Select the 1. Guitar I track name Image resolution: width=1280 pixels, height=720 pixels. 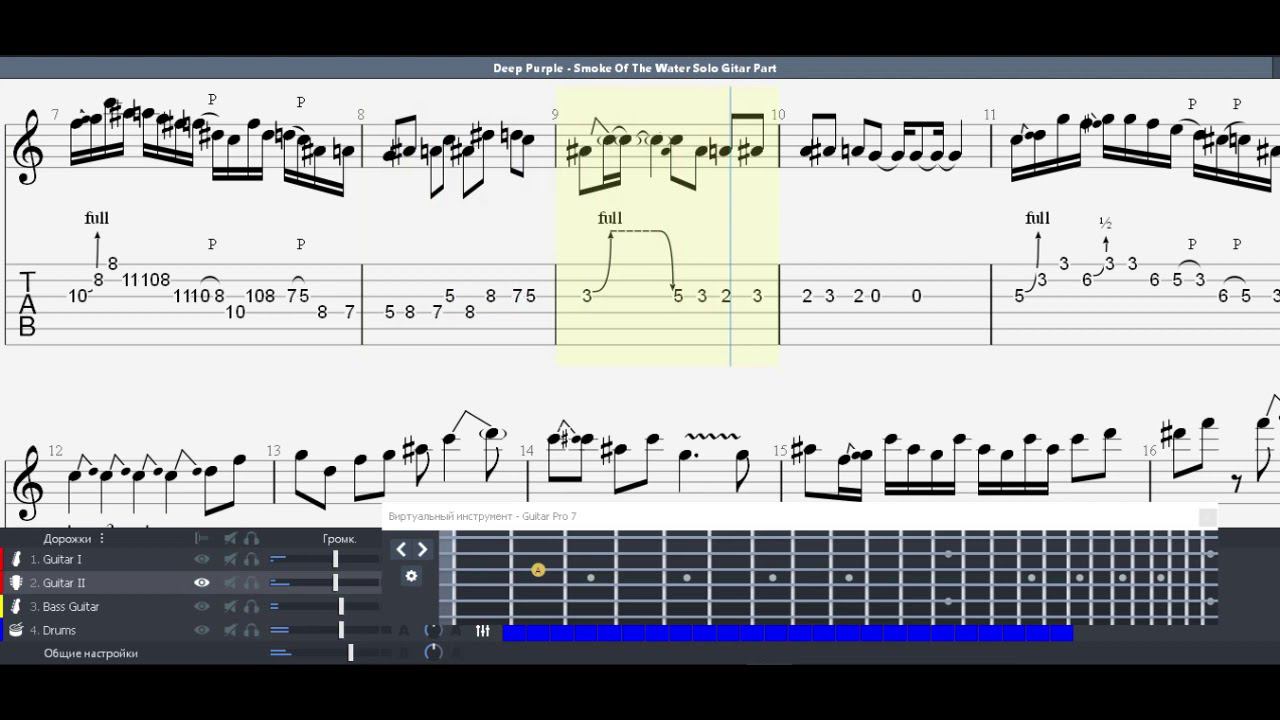click(x=56, y=559)
